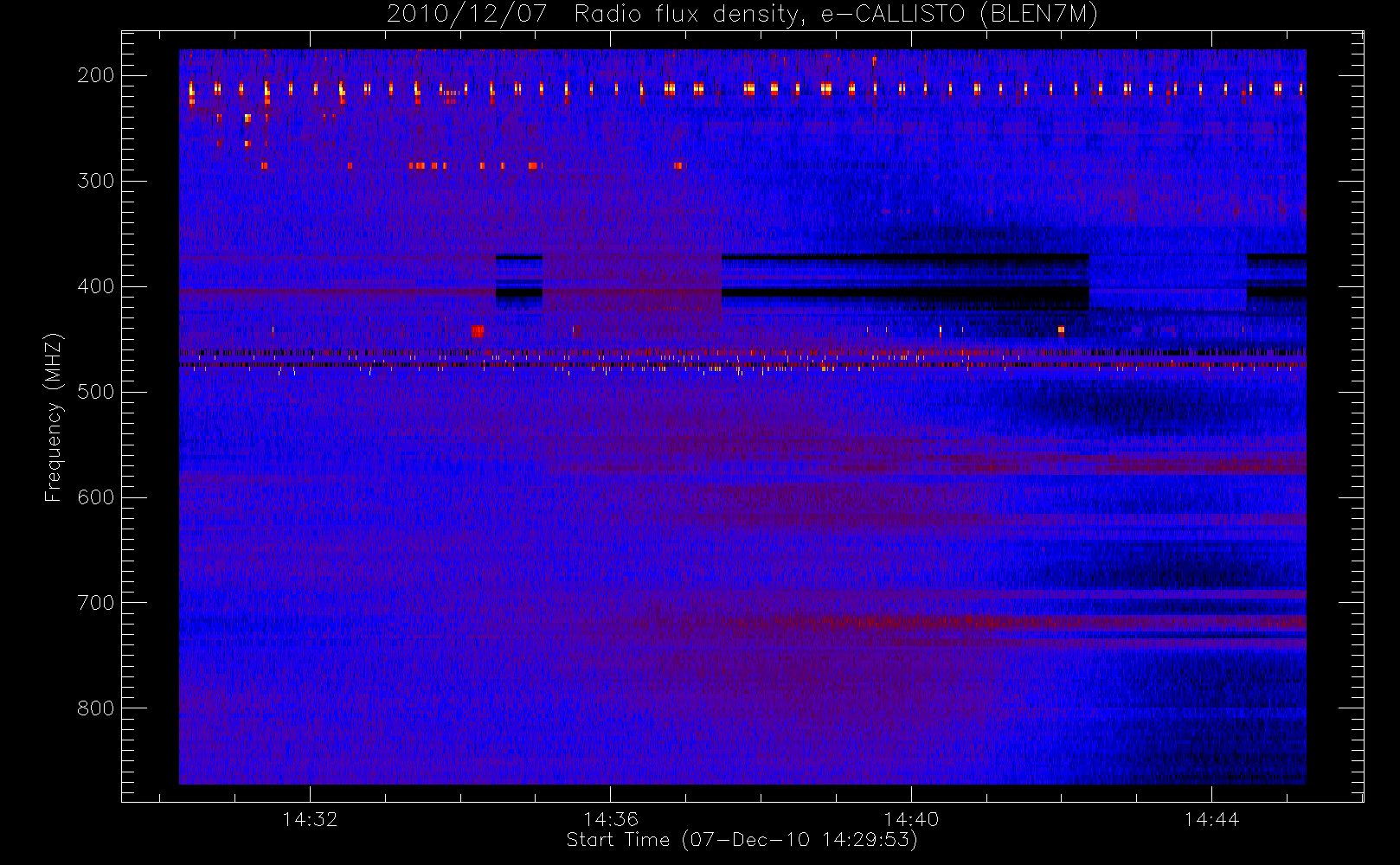Click the '14:32' time axis label
The height and width of the screenshot is (865, 1400).
point(310,819)
